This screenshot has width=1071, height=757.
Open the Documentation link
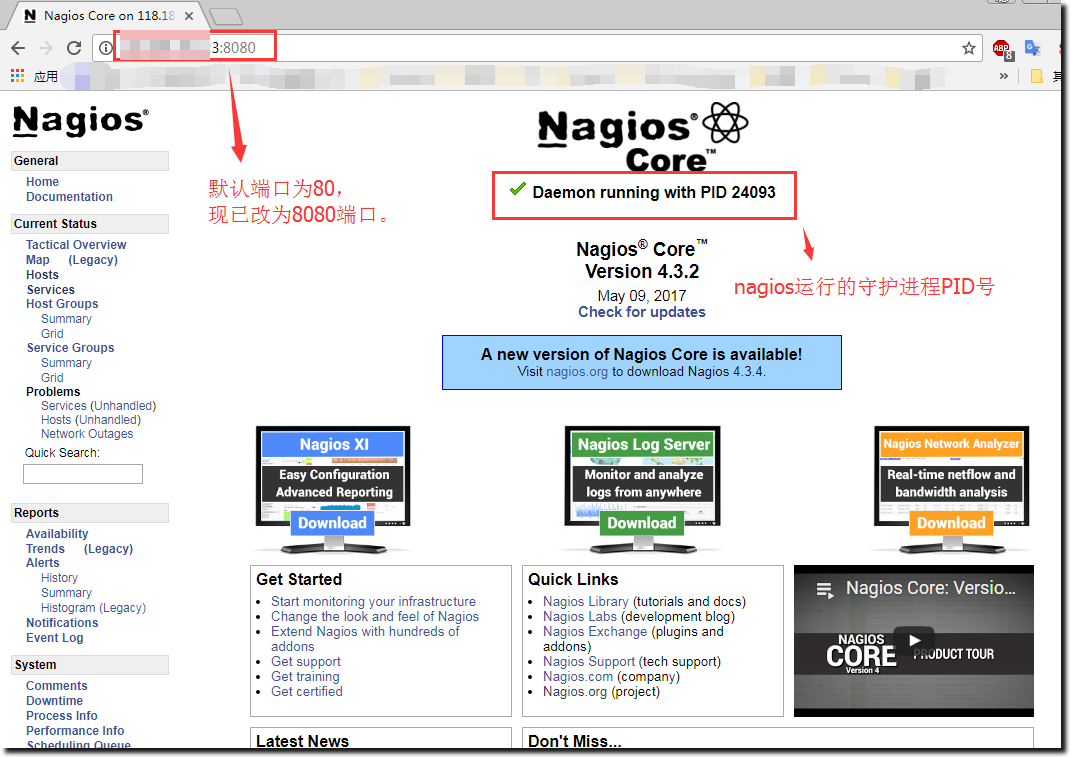click(69, 197)
